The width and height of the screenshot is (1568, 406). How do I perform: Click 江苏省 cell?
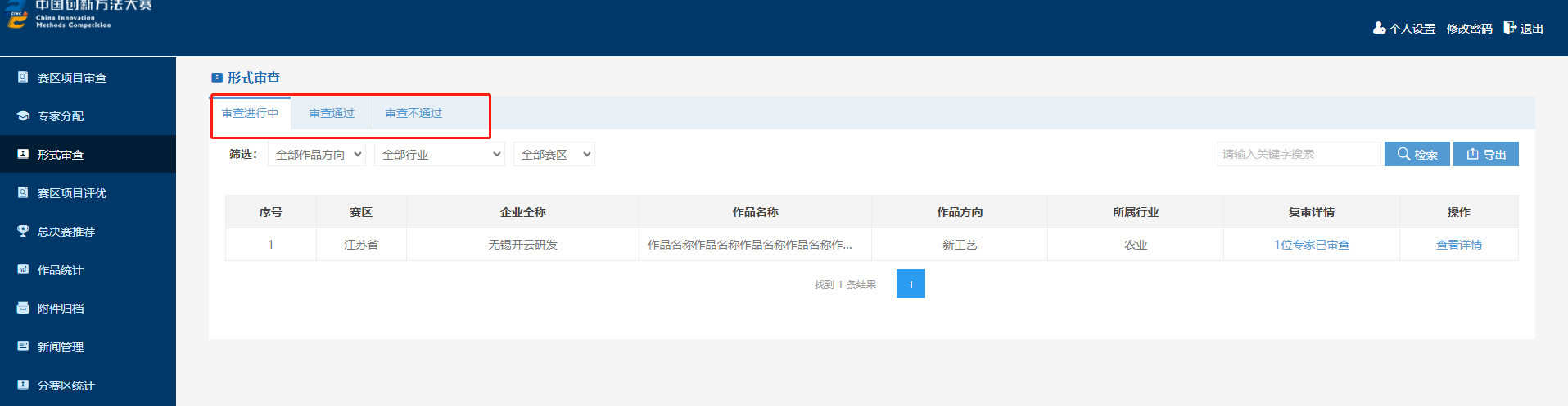click(x=361, y=245)
